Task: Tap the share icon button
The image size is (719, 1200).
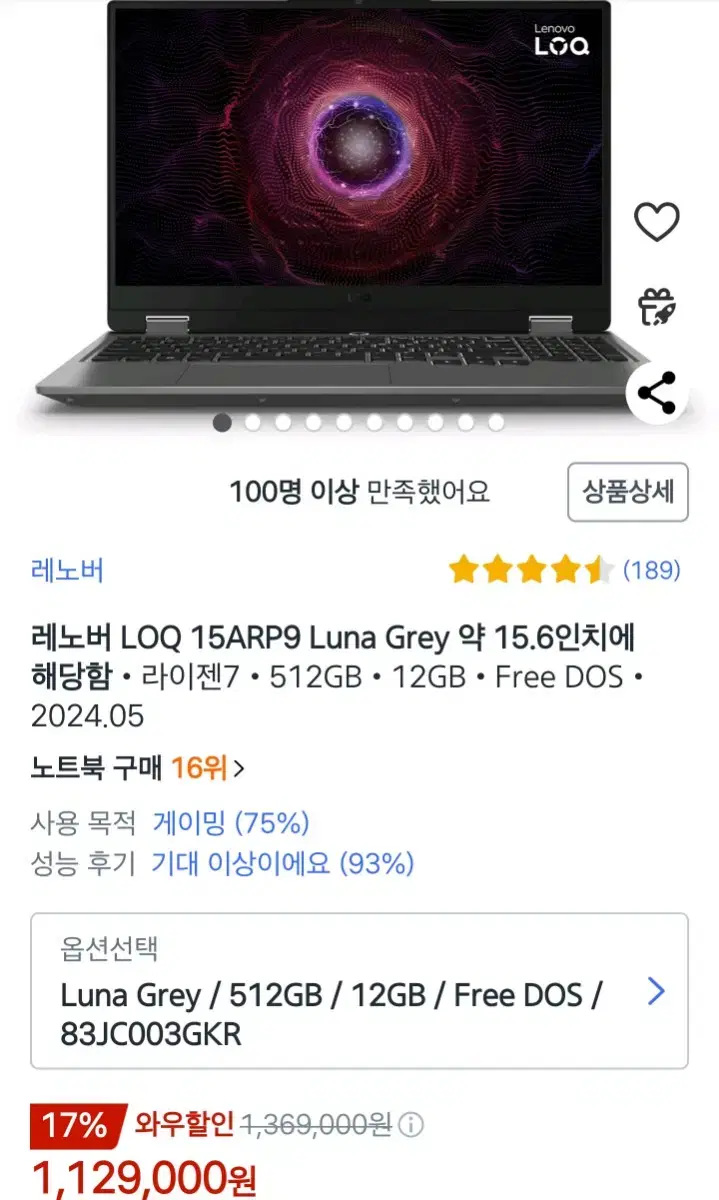Action: pos(657,393)
